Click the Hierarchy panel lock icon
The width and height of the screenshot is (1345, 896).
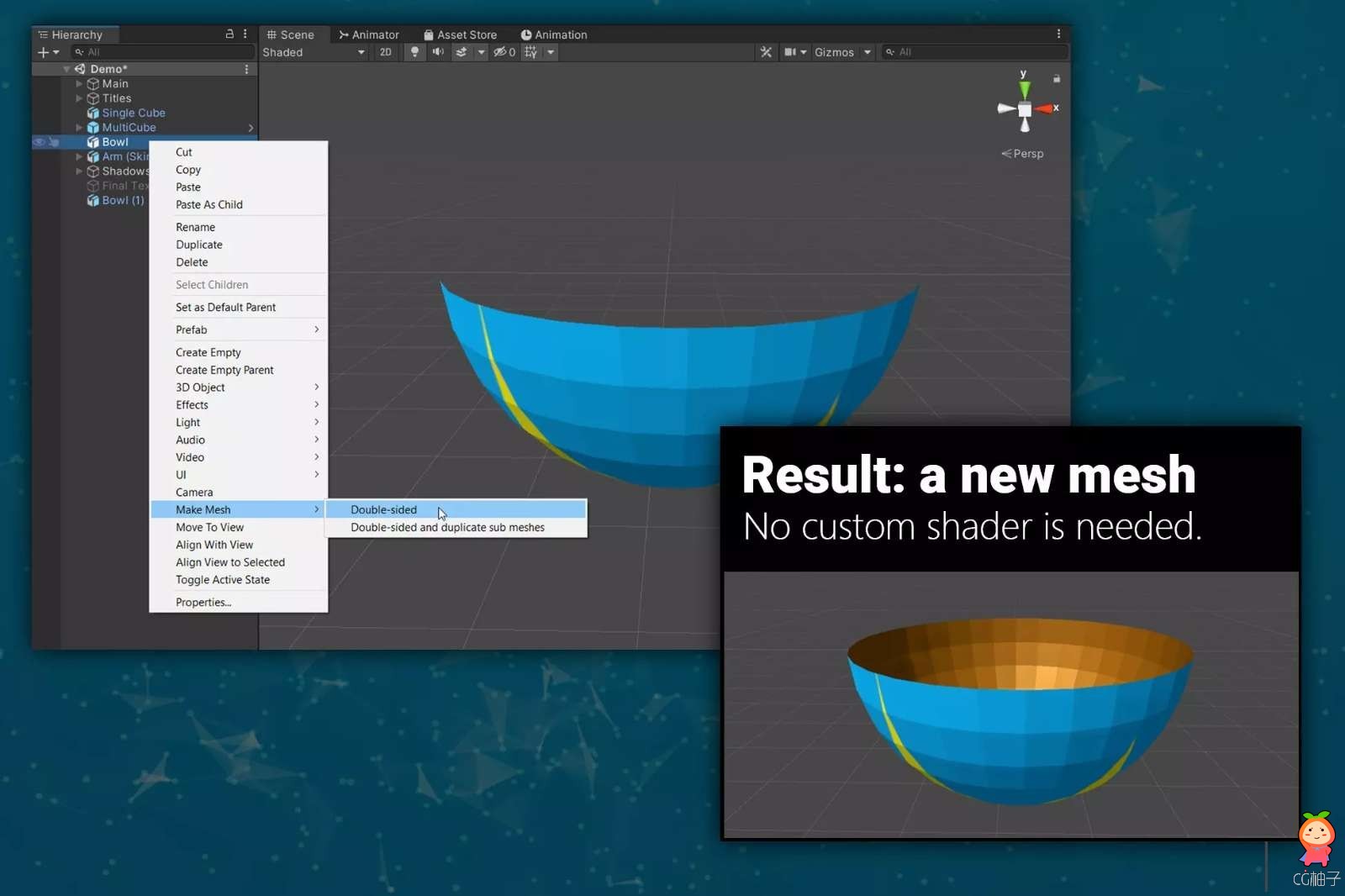[229, 34]
